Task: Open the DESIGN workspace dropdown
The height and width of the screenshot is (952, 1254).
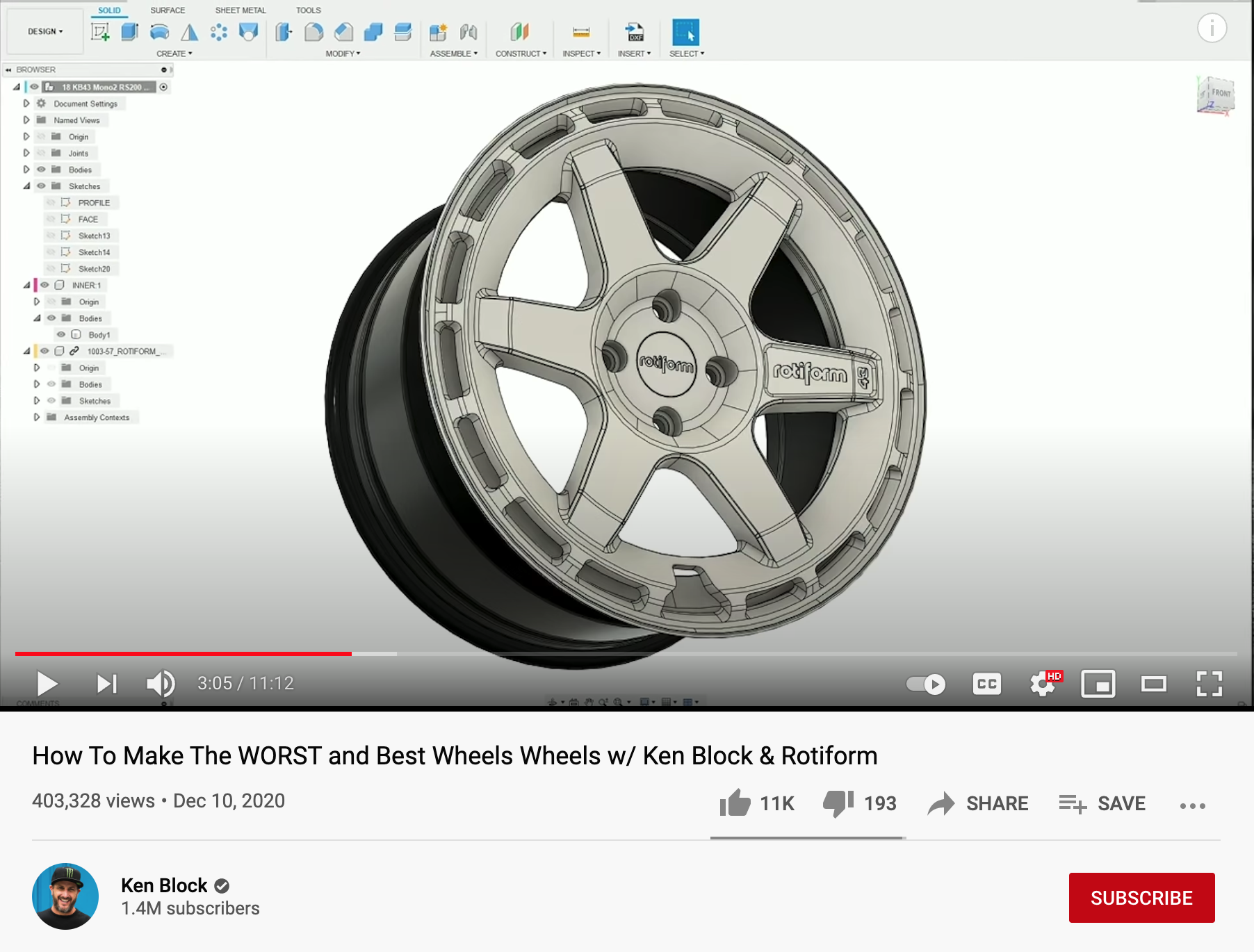Action: (45, 31)
